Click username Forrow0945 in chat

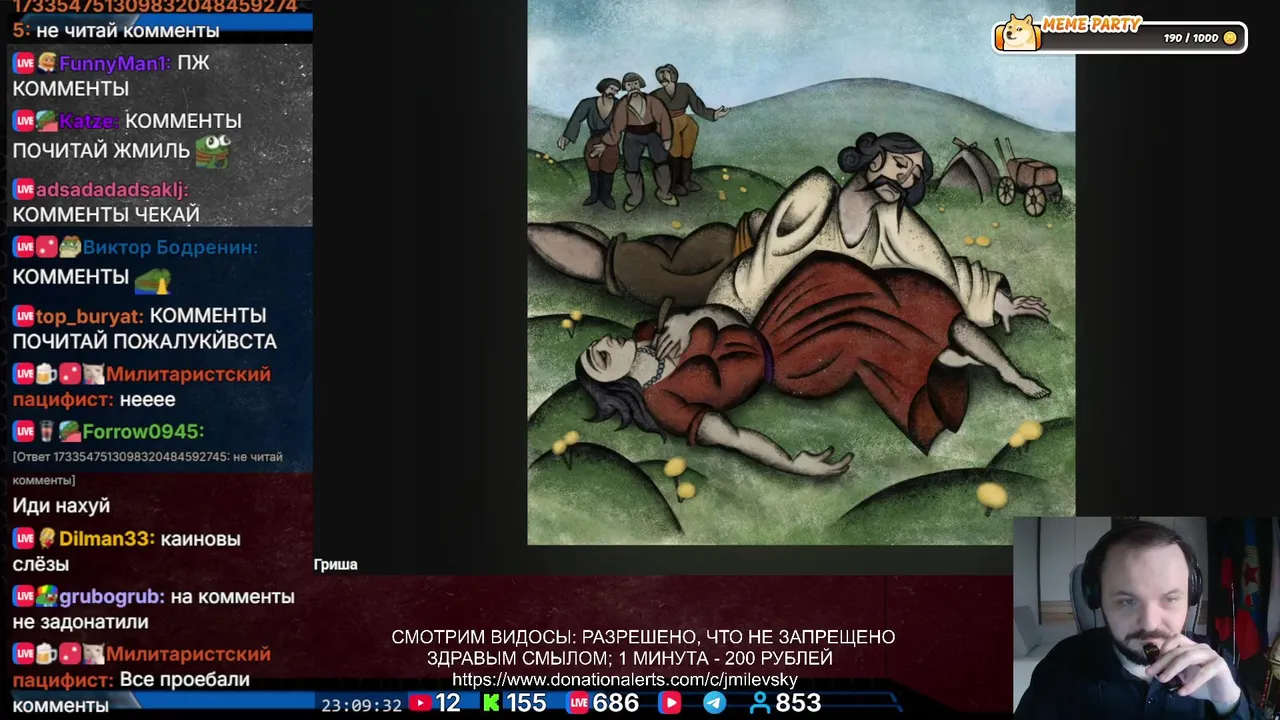[x=143, y=432]
